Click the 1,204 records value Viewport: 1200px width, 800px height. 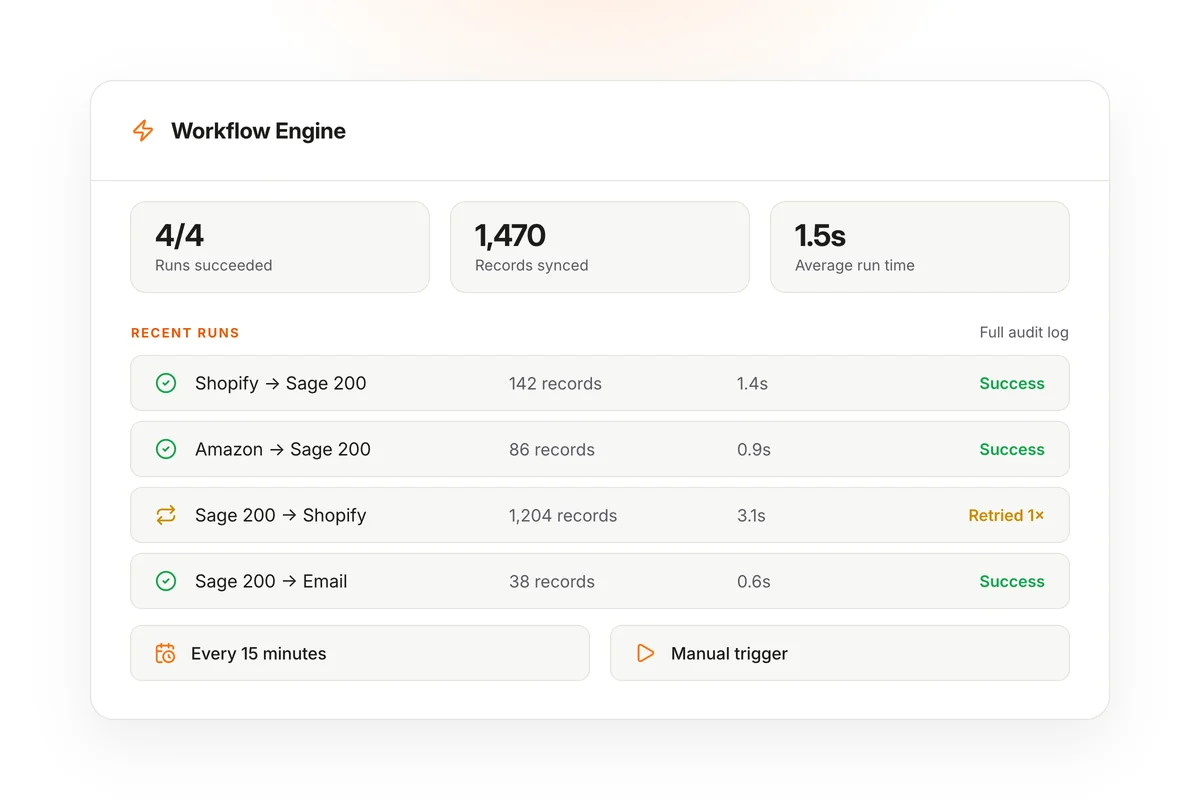pos(563,515)
